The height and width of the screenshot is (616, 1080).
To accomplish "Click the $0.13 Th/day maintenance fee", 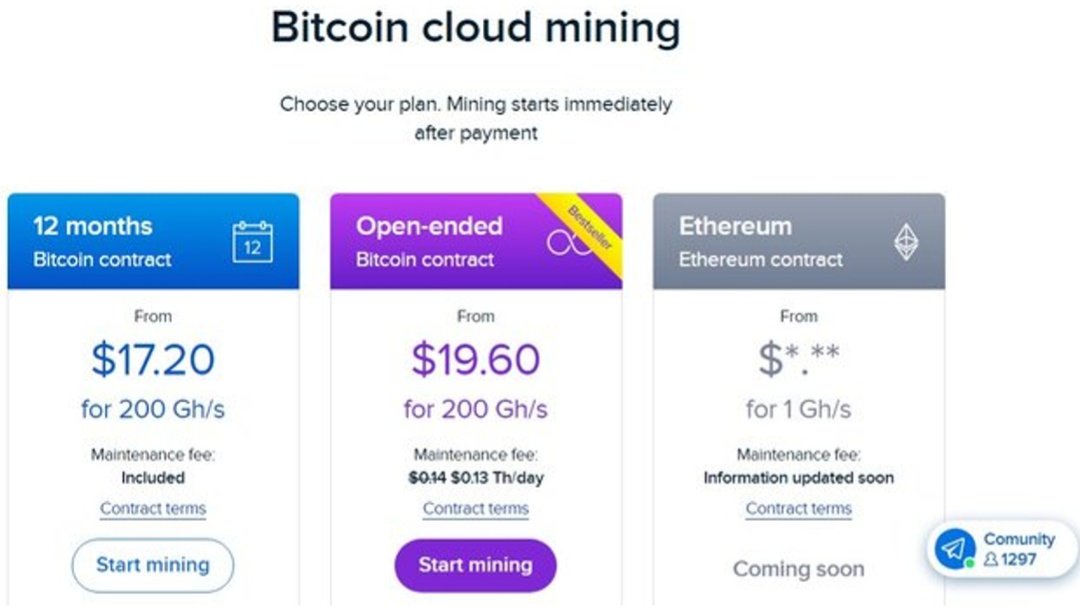I will coord(497,478).
